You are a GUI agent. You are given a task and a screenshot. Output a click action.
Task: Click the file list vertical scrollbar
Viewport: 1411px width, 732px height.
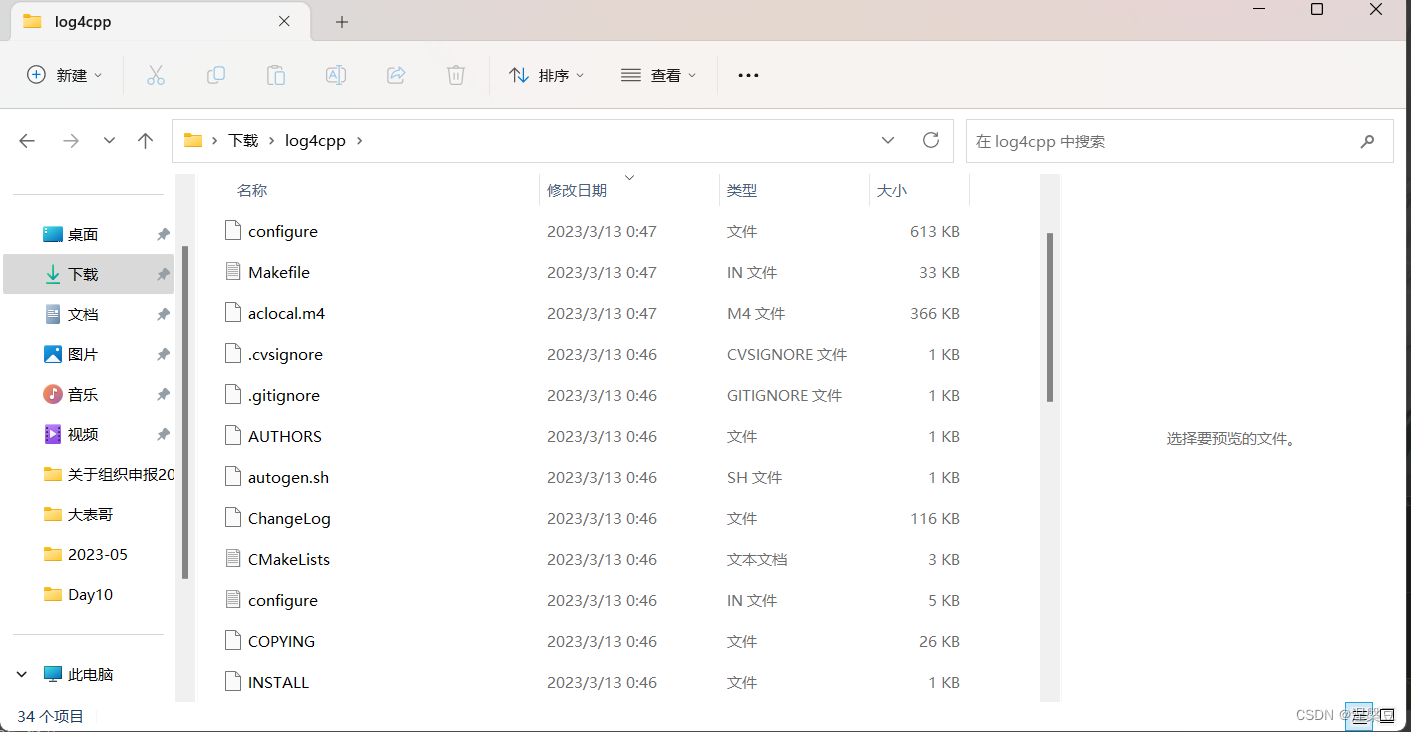tap(1049, 317)
